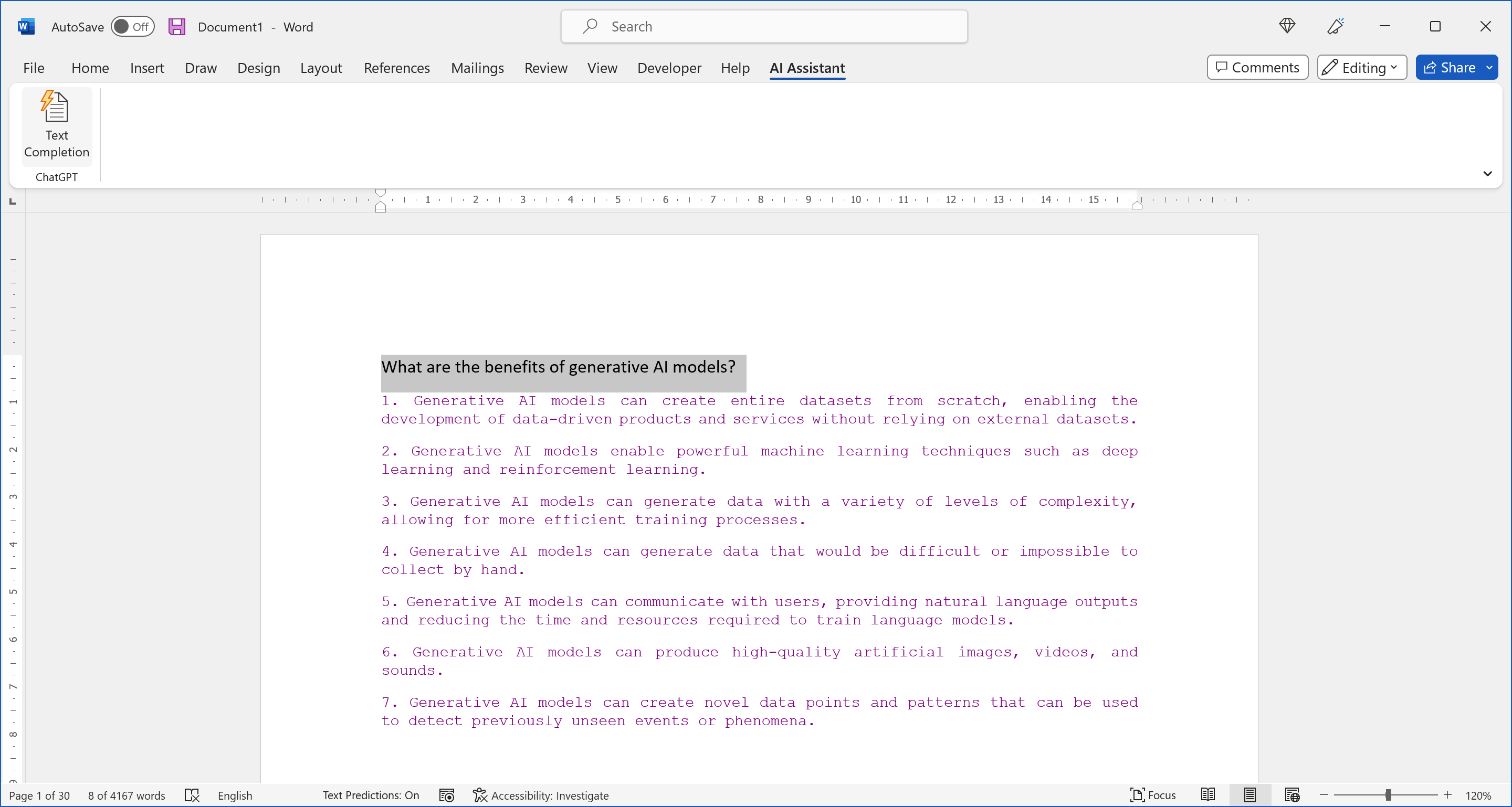
Task: Click the pen sparkle Coming Soon icon
Action: tap(1335, 26)
